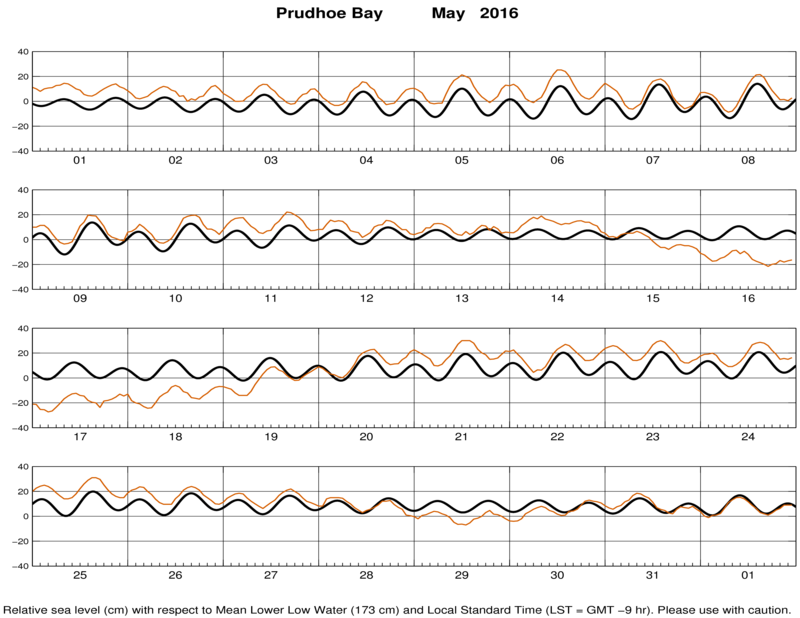The height and width of the screenshot is (618, 800).
Task: Click day label "01" next to "02"
Action: point(80,160)
